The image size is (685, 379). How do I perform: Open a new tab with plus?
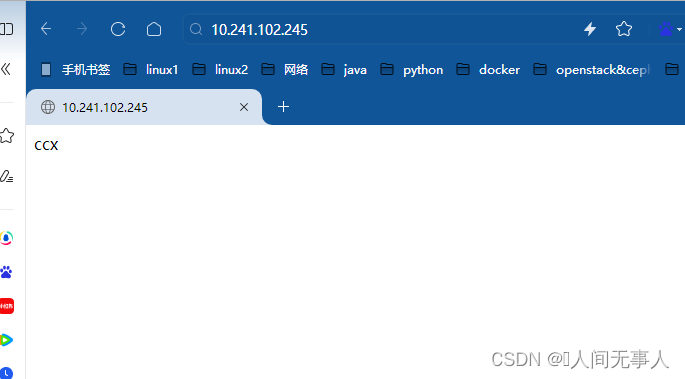(x=284, y=107)
